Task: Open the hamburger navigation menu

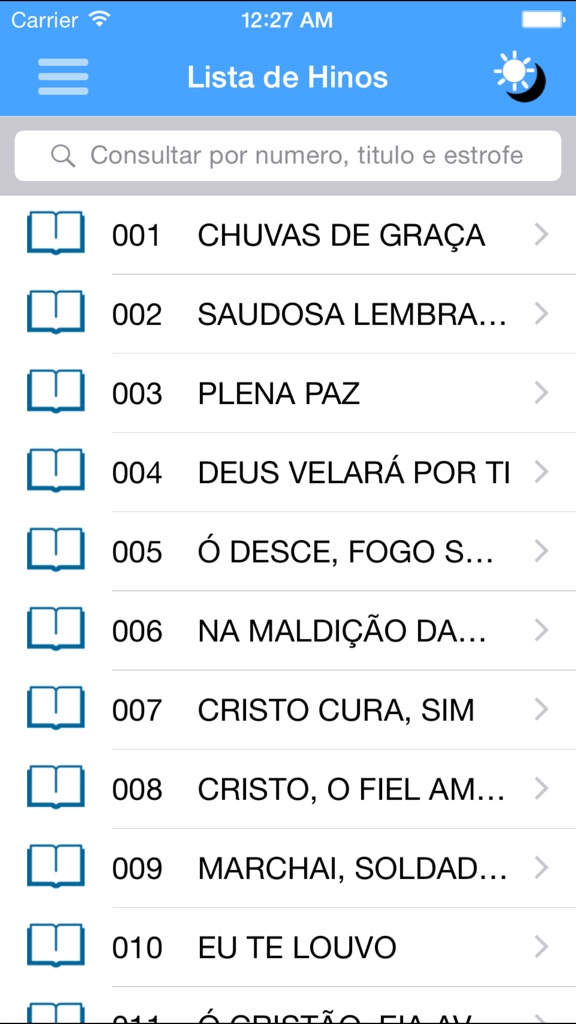Action: pos(62,76)
